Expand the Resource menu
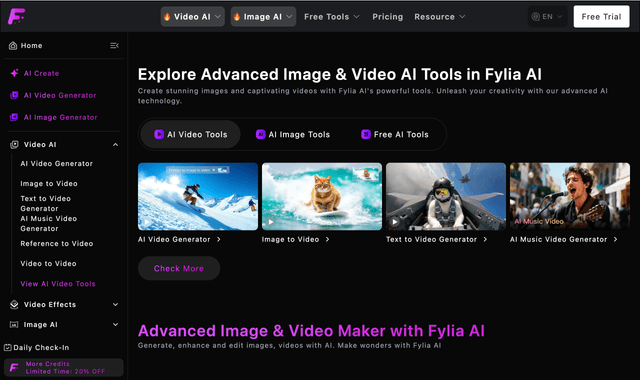 440,17
